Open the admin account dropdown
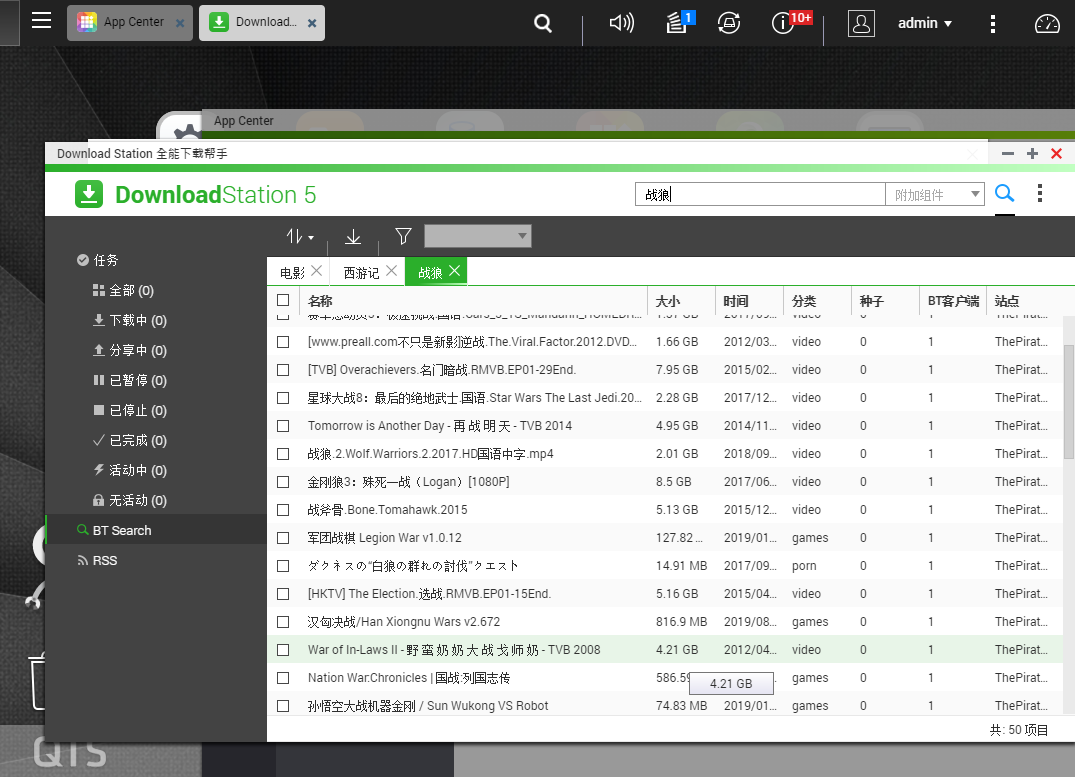This screenshot has height=777, width=1075. pos(925,23)
